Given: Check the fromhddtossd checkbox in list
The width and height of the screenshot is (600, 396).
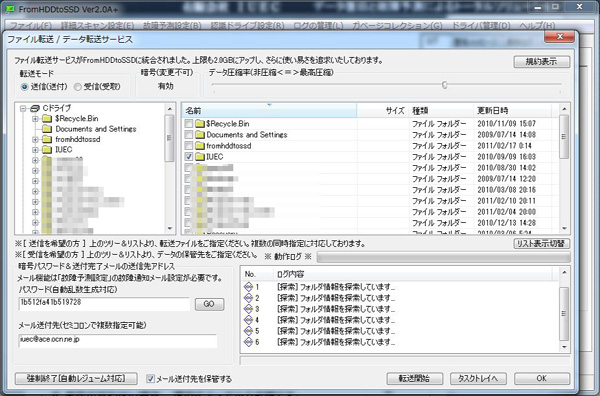Looking at the screenshot, I should [189, 146].
